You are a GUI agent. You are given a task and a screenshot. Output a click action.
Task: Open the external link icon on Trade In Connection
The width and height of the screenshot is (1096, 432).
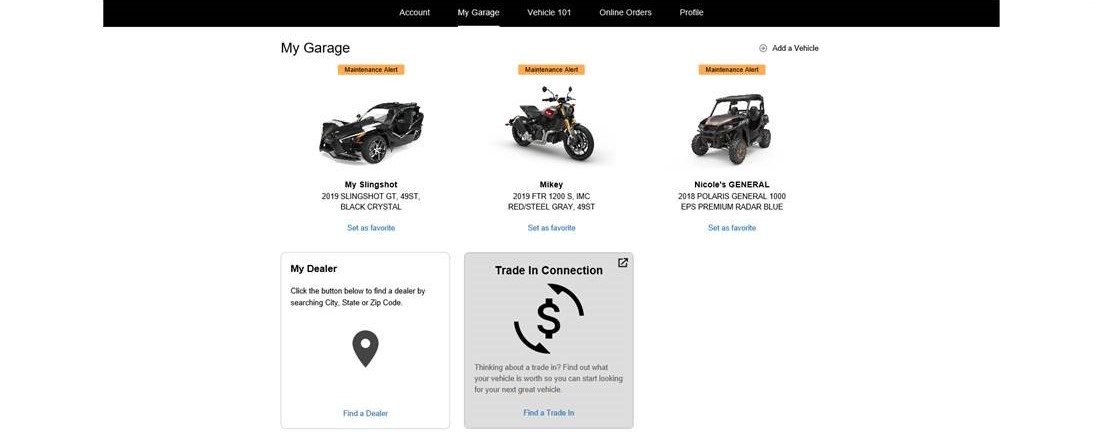[623, 263]
